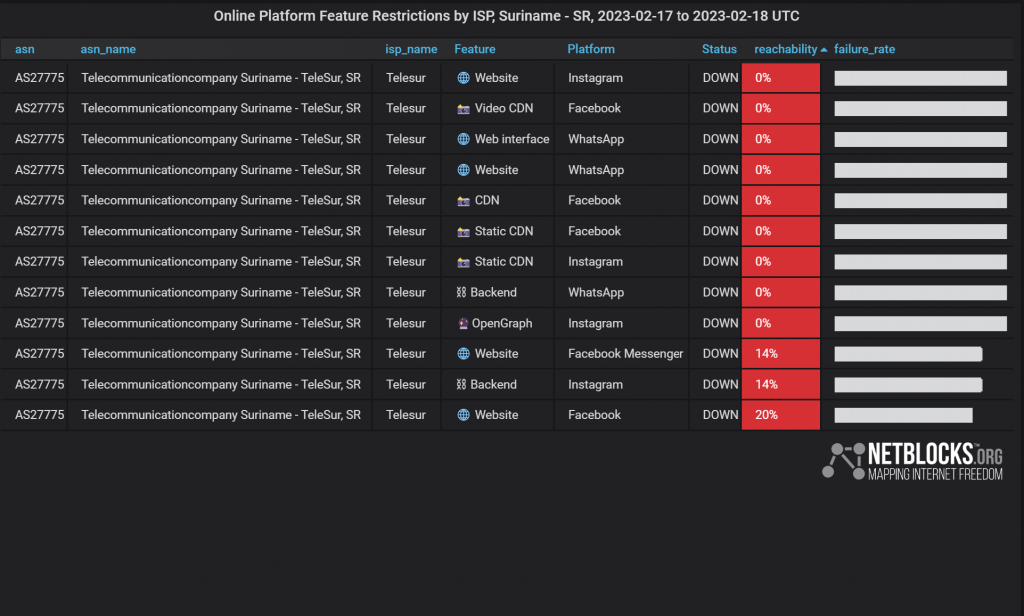Sort table by asn column header
1024x616 pixels.
25,49
